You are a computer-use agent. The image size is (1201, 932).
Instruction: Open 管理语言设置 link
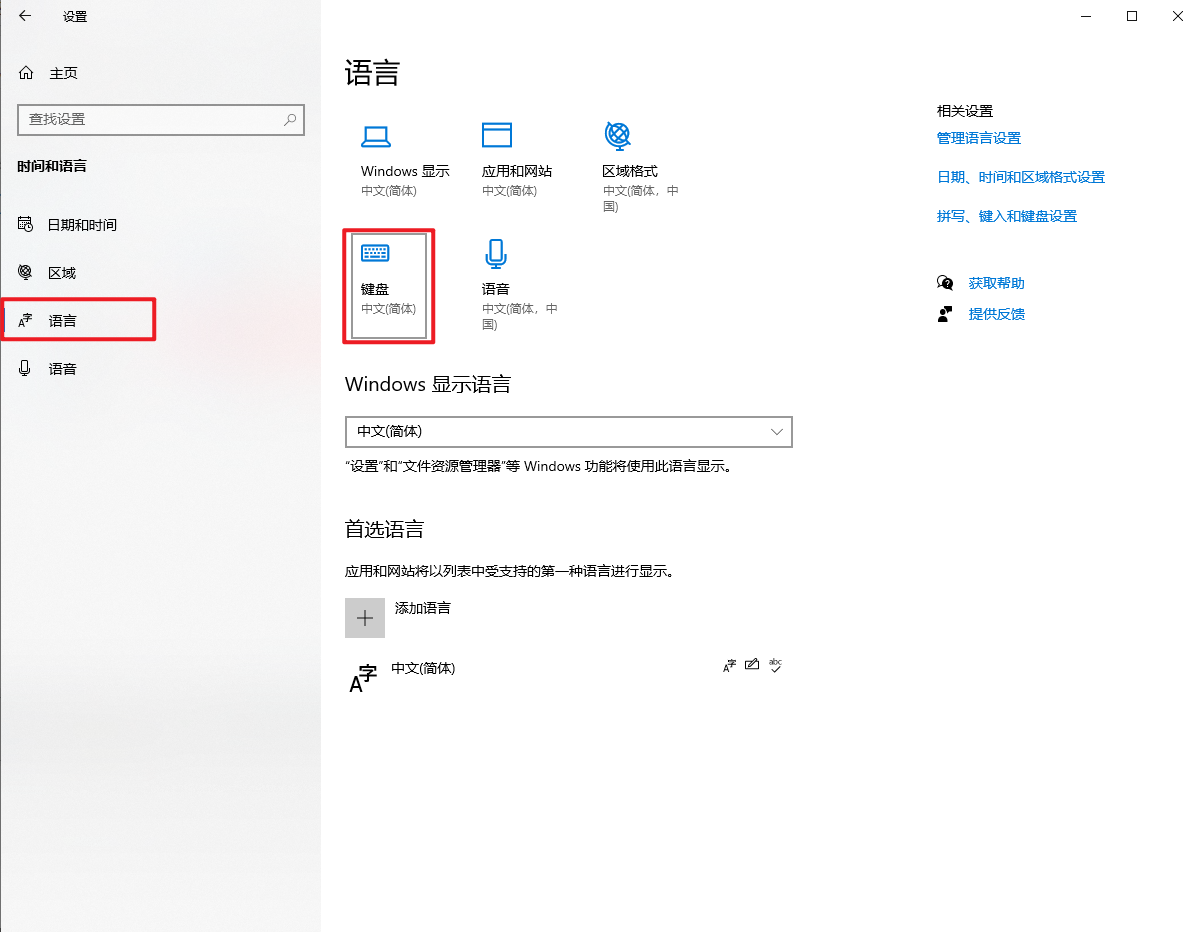(979, 138)
